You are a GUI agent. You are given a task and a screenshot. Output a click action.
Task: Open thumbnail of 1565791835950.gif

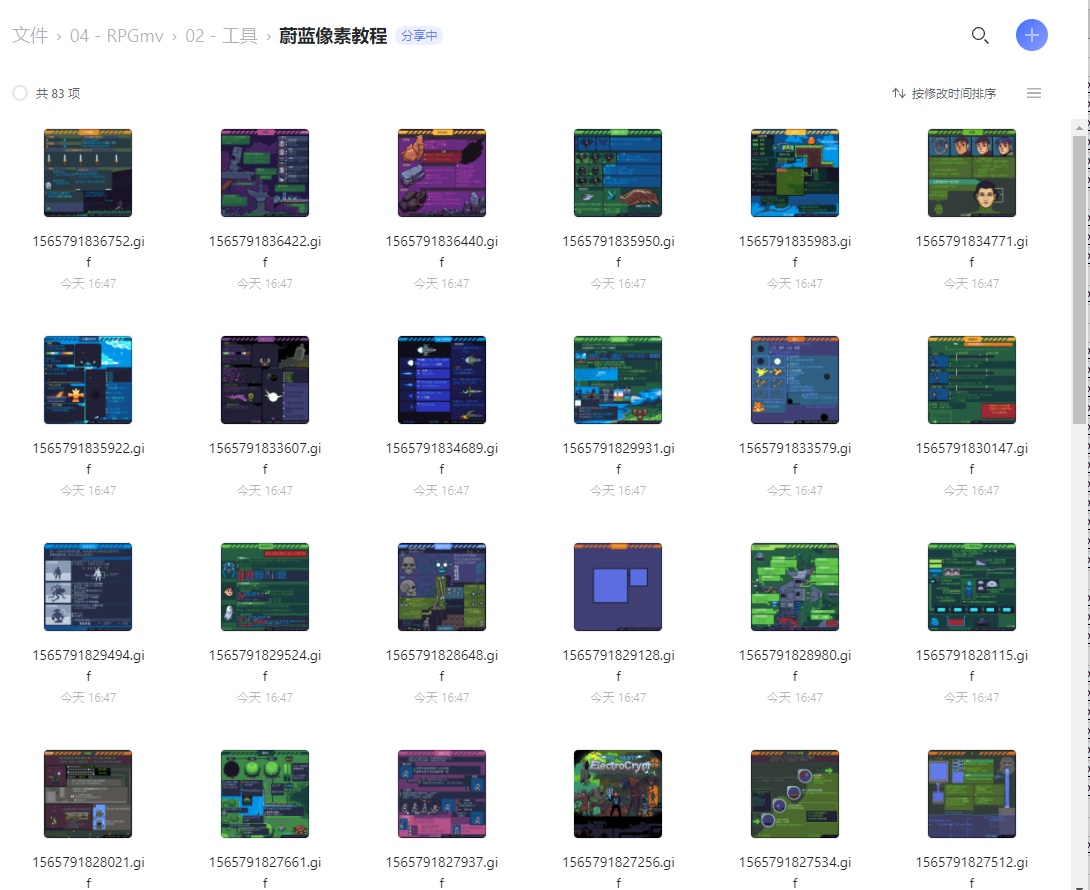tap(618, 173)
